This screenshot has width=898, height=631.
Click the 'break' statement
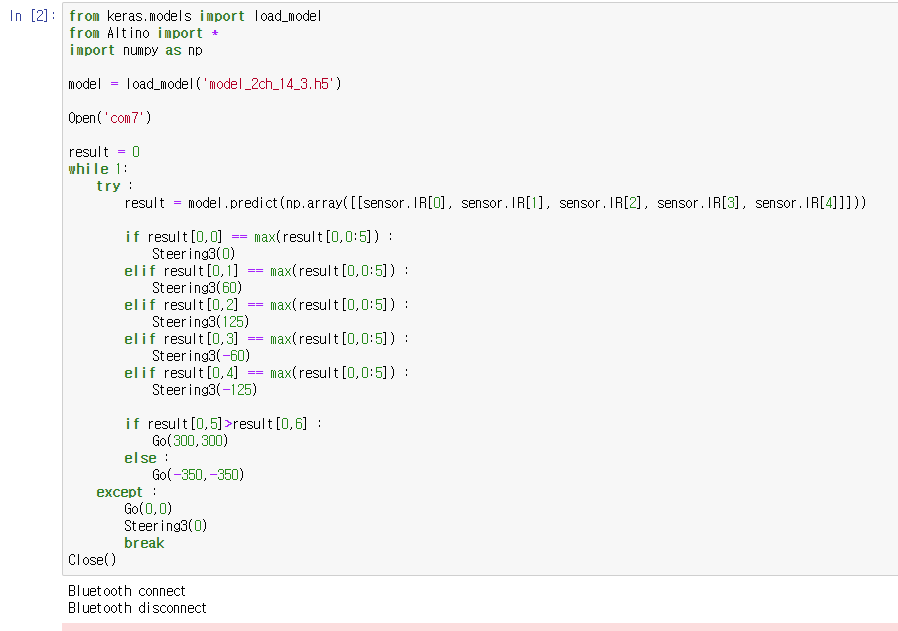pyautogui.click(x=144, y=543)
